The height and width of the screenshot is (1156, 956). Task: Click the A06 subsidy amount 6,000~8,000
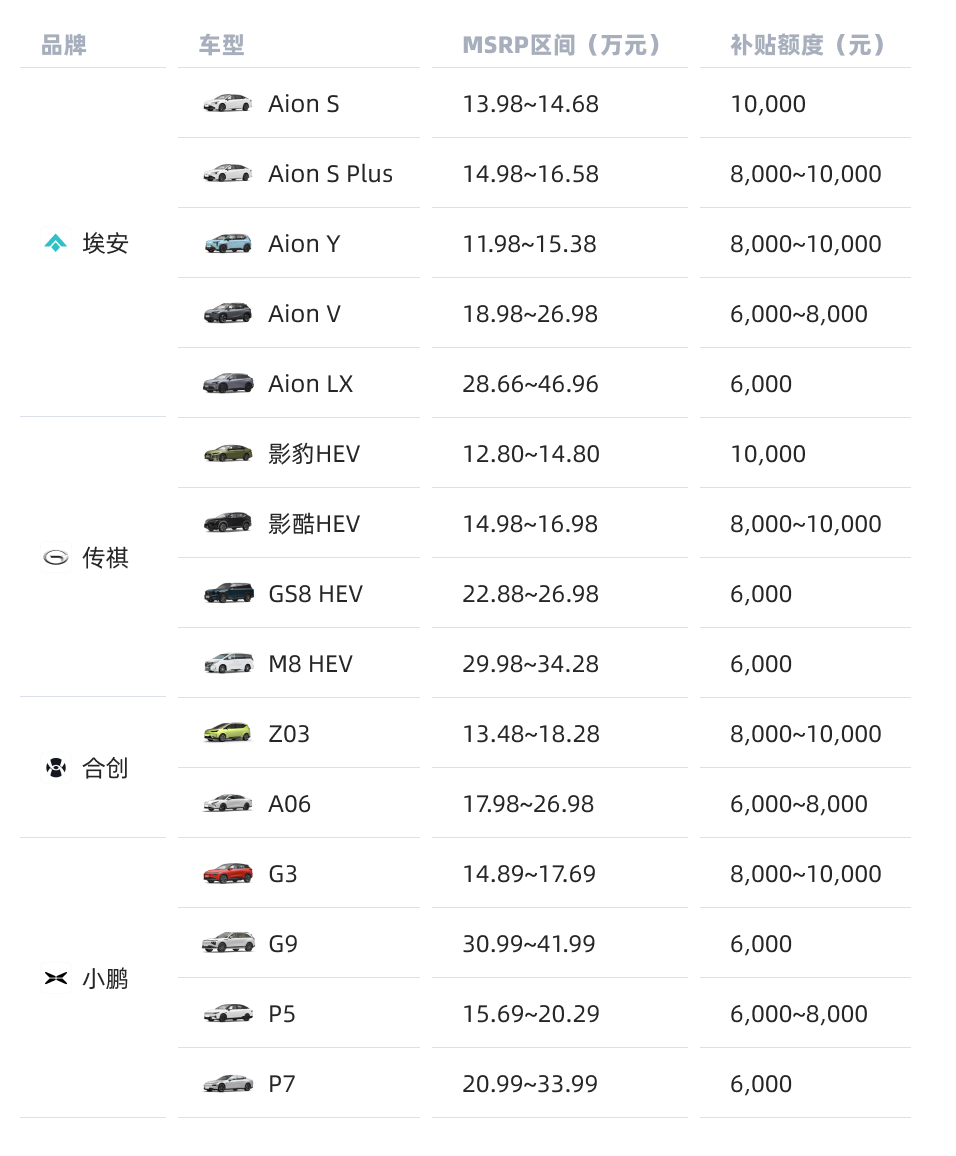click(798, 804)
